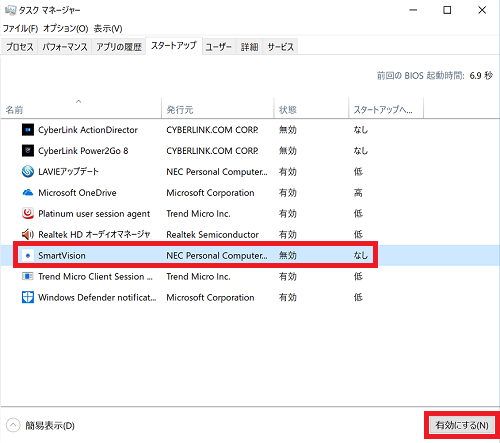
Task: Click the CyberLink Power2Go 8 icon
Action: 28,151
